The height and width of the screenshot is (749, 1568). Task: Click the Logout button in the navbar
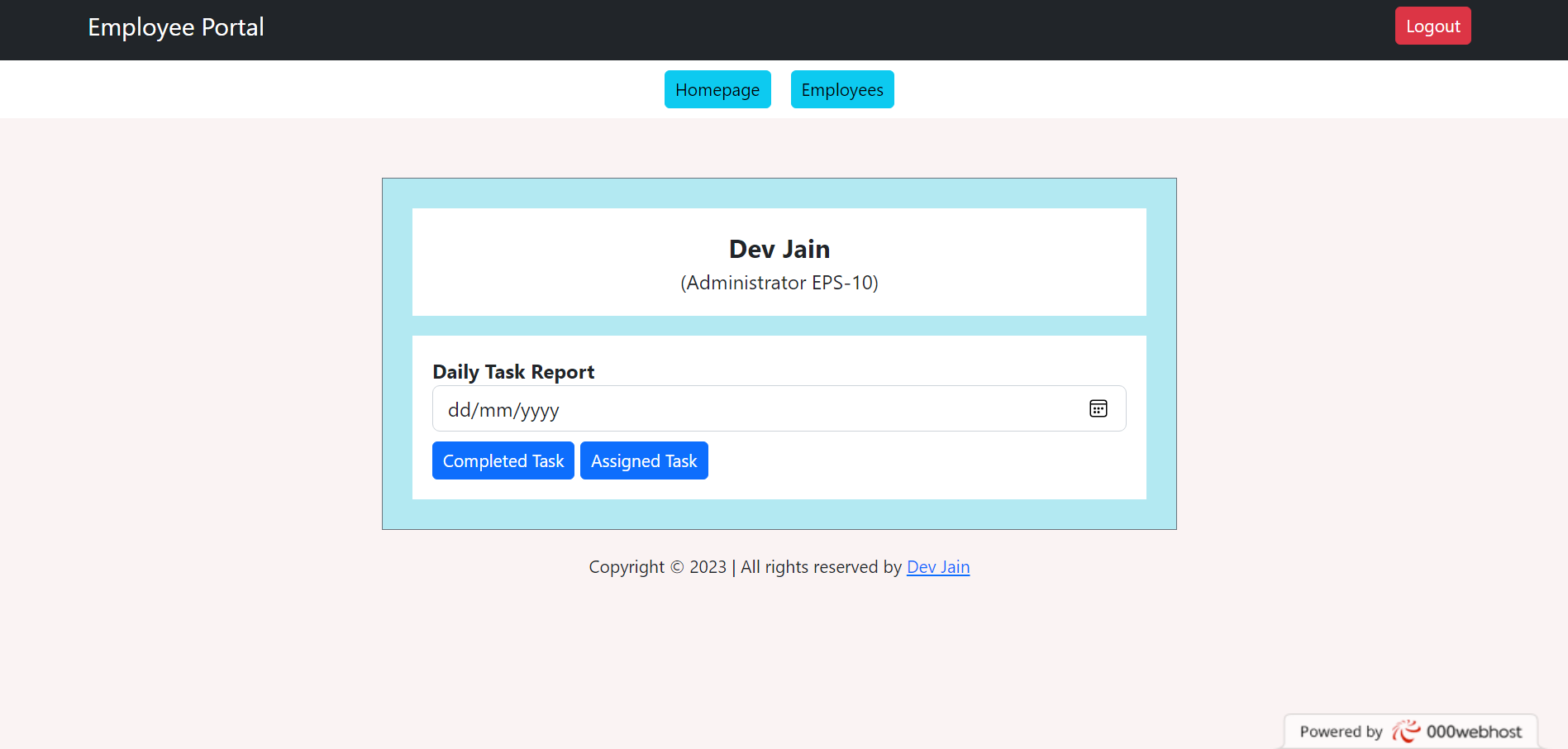(x=1432, y=26)
